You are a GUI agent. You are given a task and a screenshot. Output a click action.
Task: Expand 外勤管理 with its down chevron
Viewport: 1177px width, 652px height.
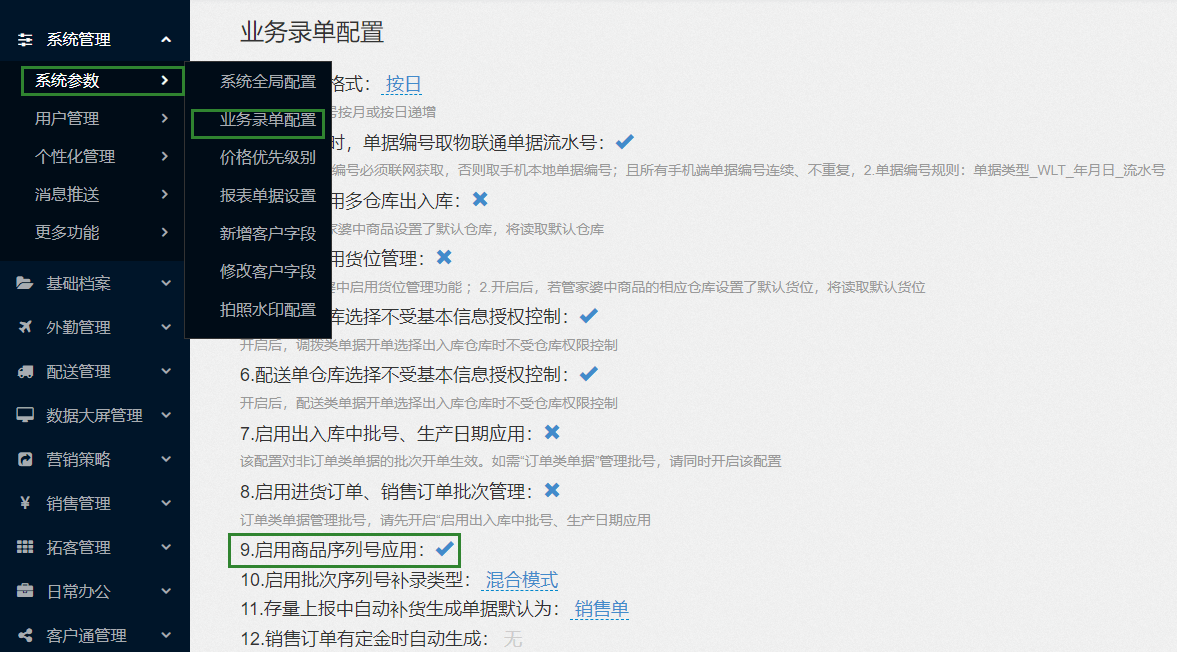point(166,327)
